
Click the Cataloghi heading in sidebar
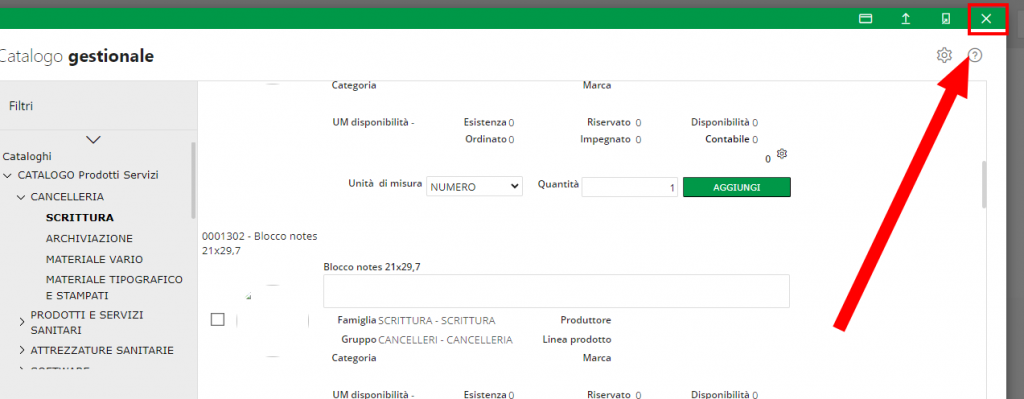pyautogui.click(x=27, y=156)
